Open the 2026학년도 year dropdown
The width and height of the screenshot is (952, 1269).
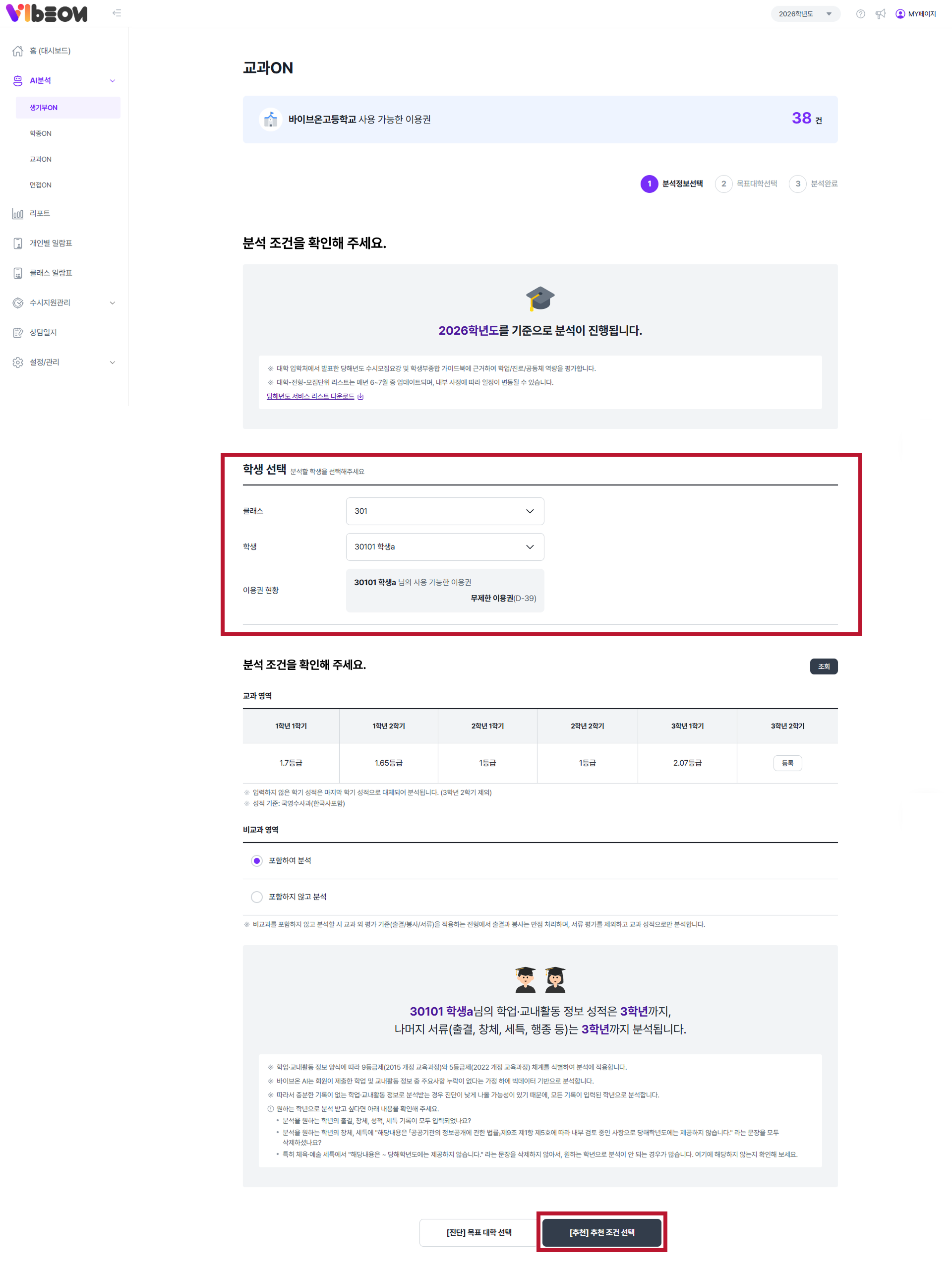click(x=805, y=14)
